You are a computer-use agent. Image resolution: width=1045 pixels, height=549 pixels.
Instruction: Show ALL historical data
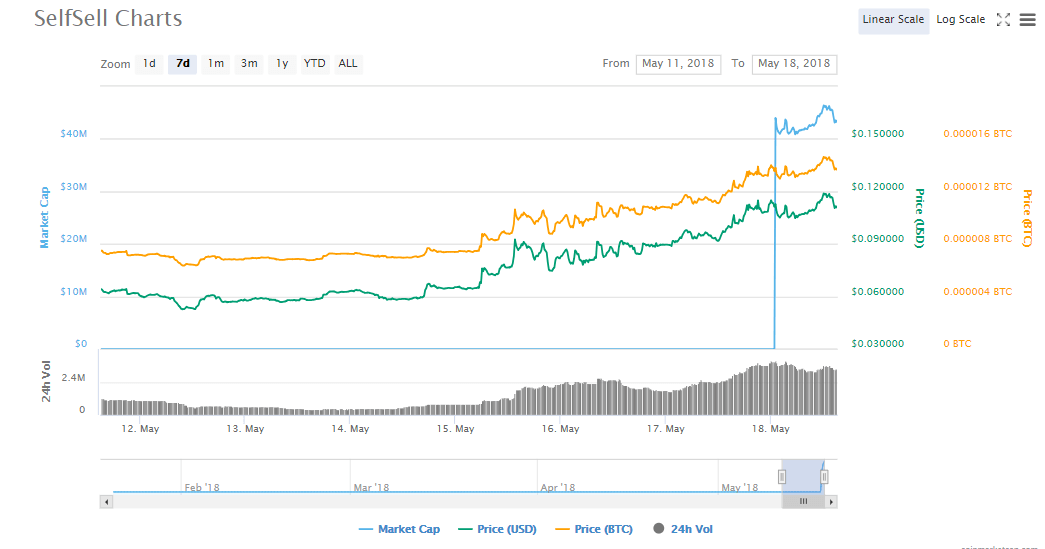point(348,64)
